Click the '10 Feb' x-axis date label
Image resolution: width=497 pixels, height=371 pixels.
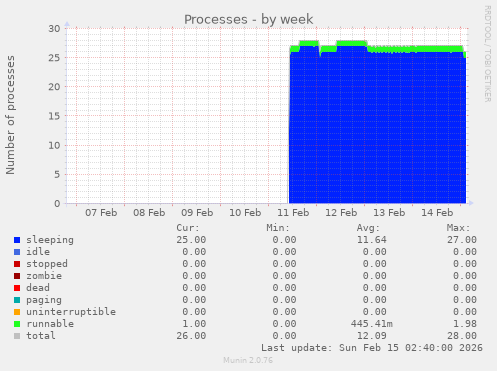[245, 213]
